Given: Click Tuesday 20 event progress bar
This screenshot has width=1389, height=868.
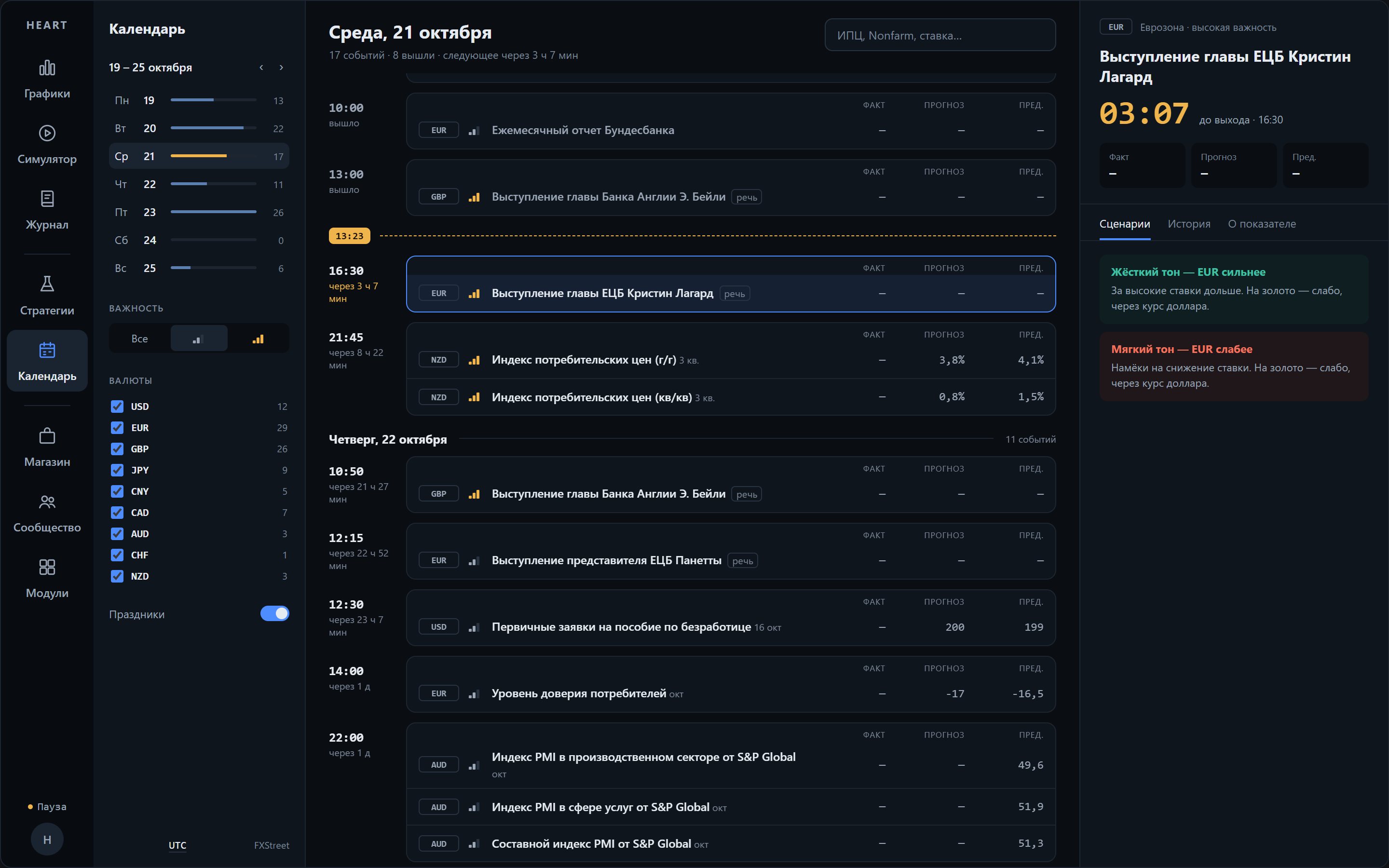Looking at the screenshot, I should (214, 128).
